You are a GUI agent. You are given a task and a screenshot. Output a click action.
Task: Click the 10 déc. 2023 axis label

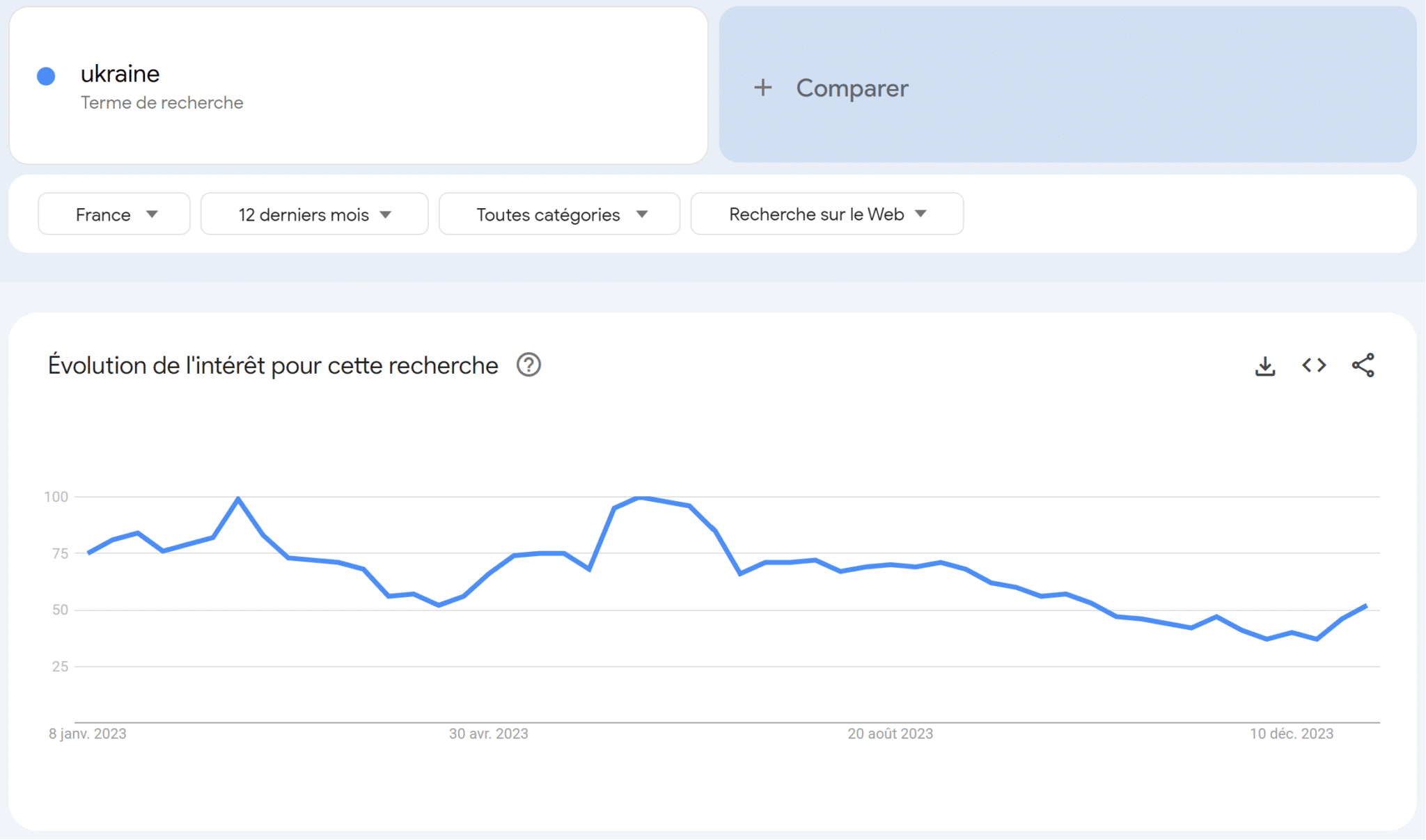[1291, 734]
